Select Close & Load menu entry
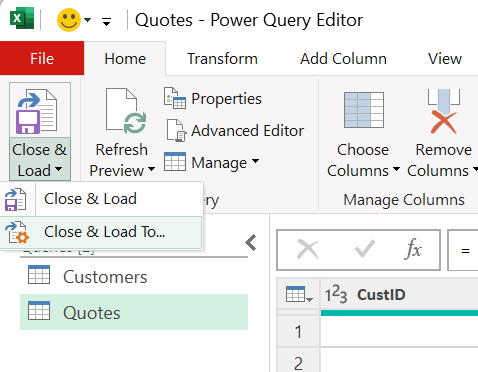The image size is (478, 372). coord(101,199)
